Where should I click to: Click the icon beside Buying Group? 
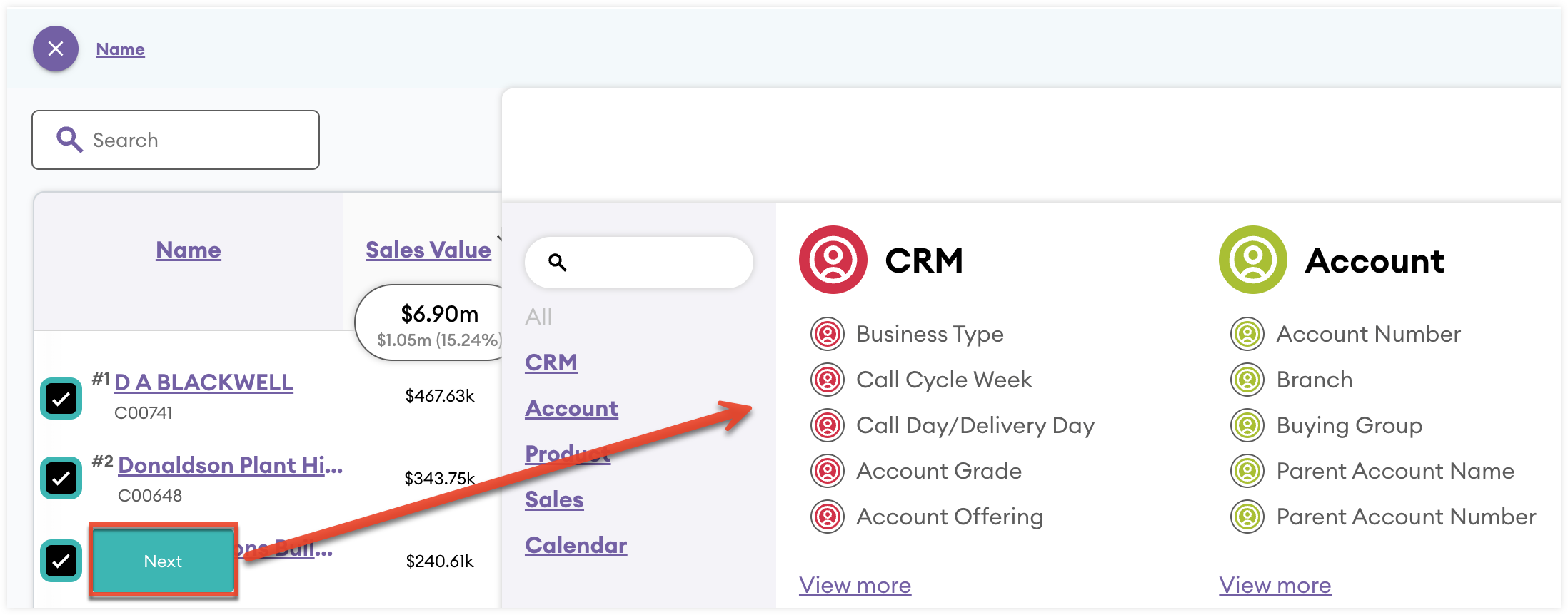point(1247,425)
